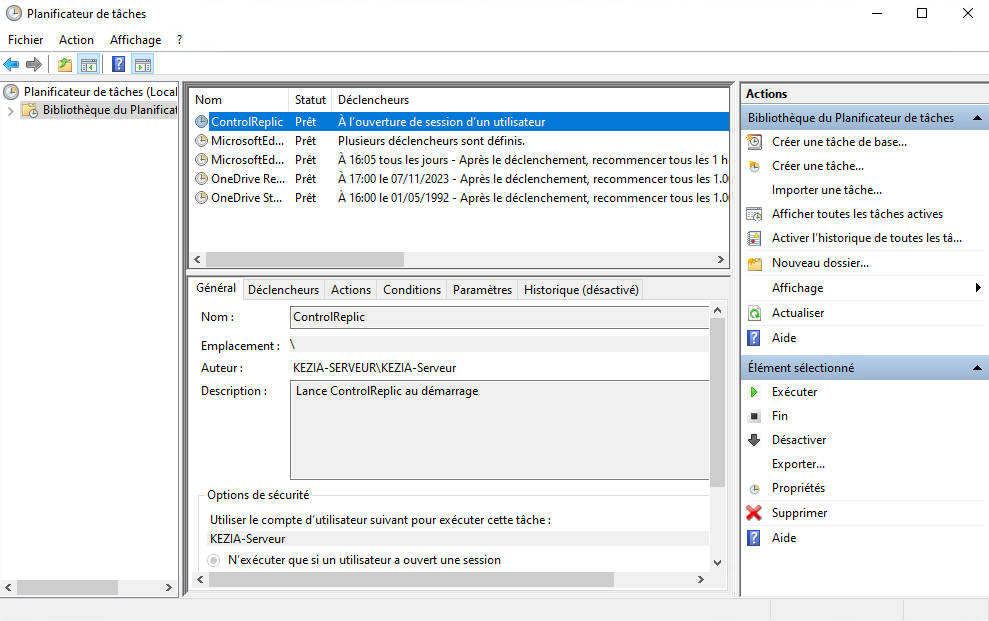Viewport: 989px width, 621px height.
Task: Click the Désactiver down-arrow icon
Action: 754,440
